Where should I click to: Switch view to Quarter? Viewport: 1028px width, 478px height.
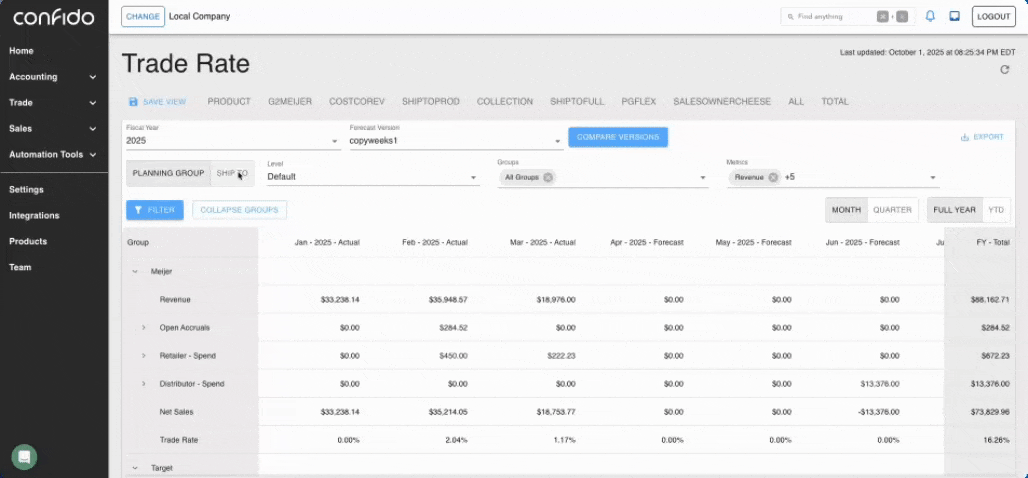click(892, 210)
